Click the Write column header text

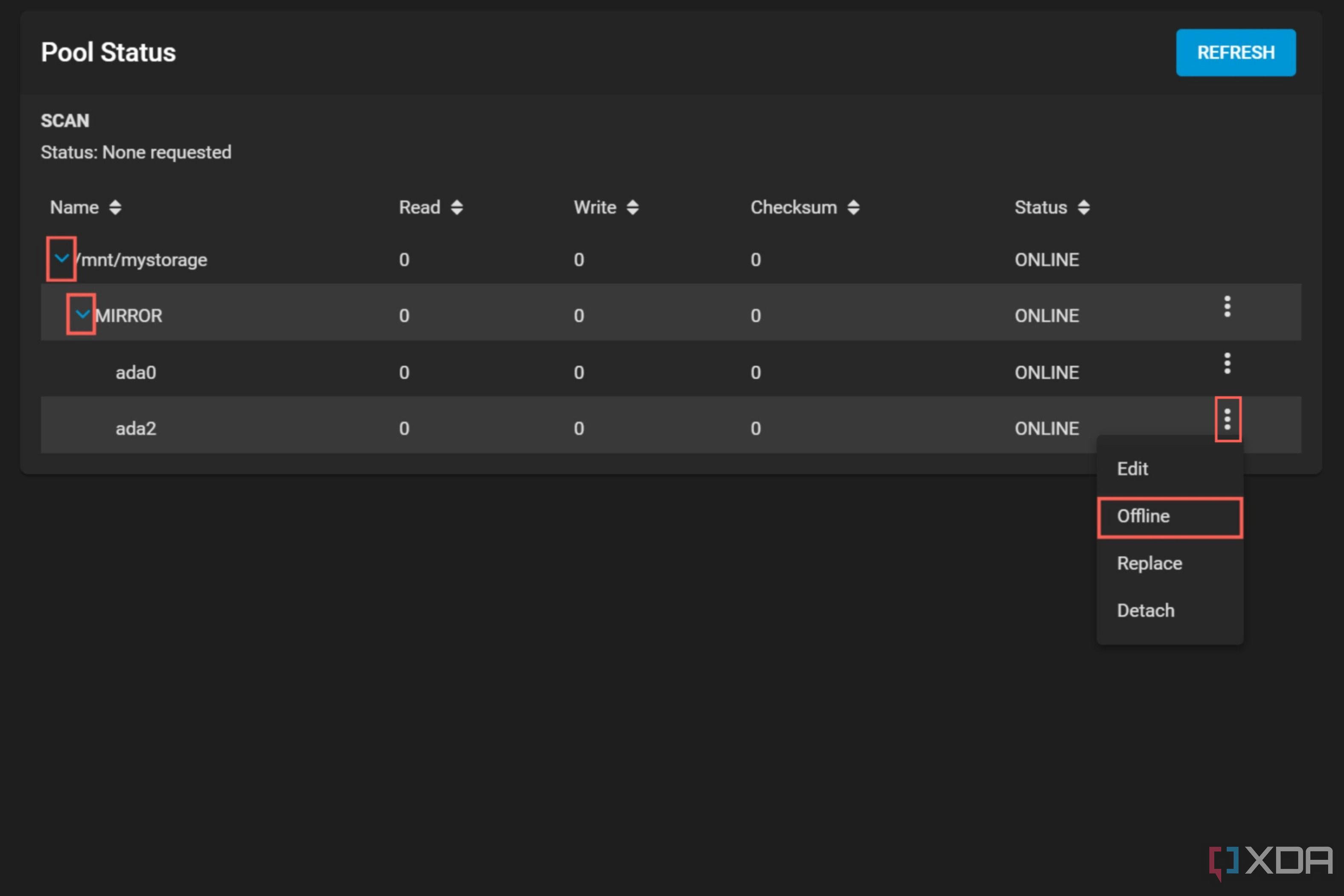tap(595, 207)
